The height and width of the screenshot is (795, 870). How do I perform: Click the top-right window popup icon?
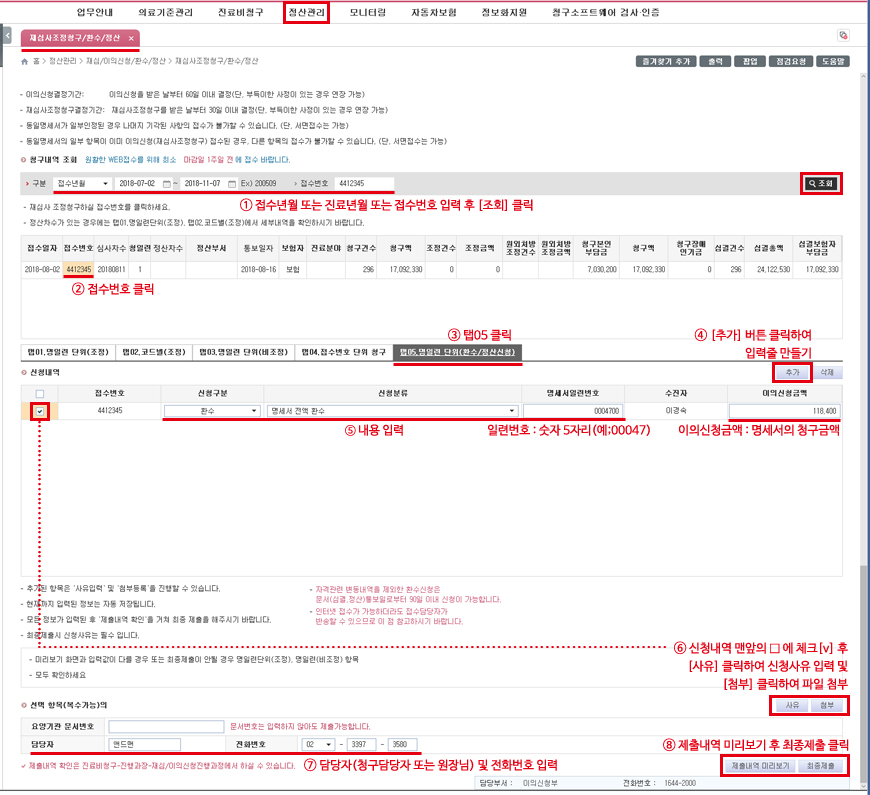843,36
